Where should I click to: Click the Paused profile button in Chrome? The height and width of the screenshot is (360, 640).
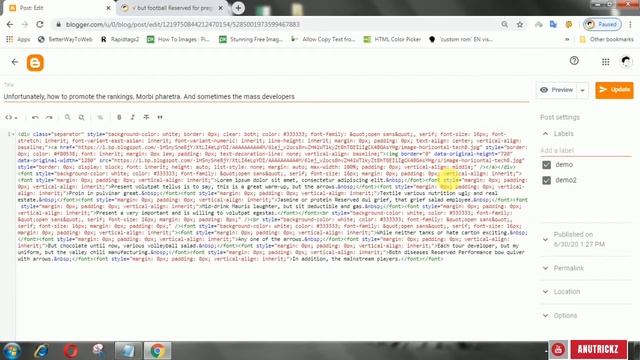[x=602, y=24]
